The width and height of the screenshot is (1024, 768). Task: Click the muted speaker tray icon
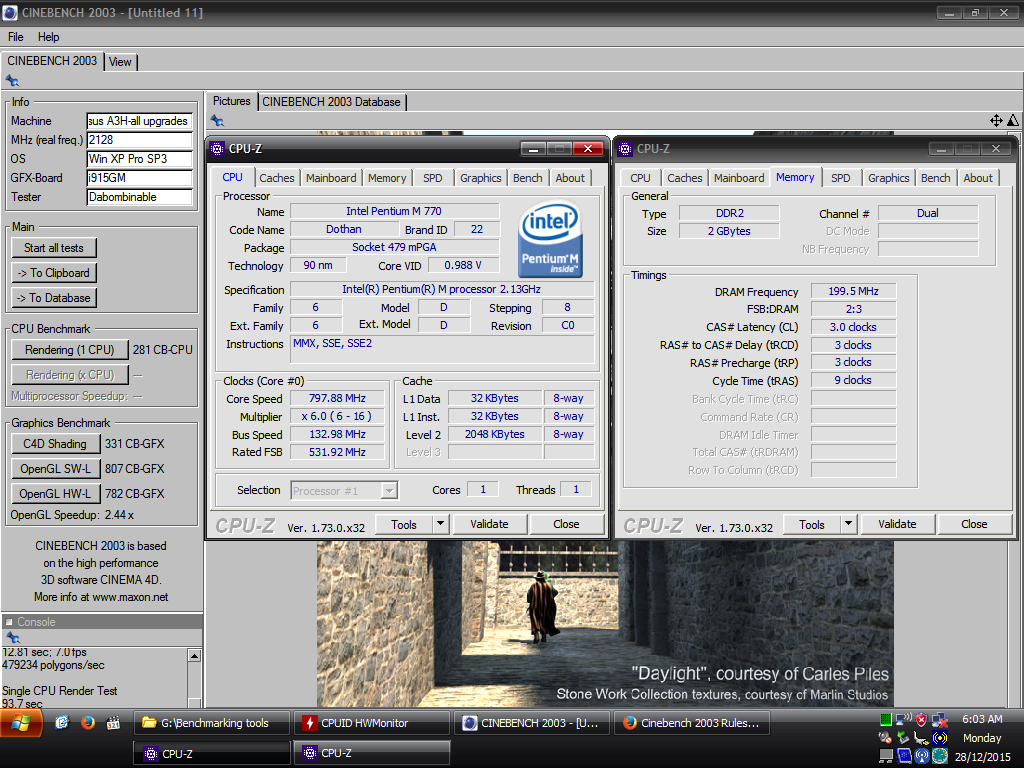885,738
